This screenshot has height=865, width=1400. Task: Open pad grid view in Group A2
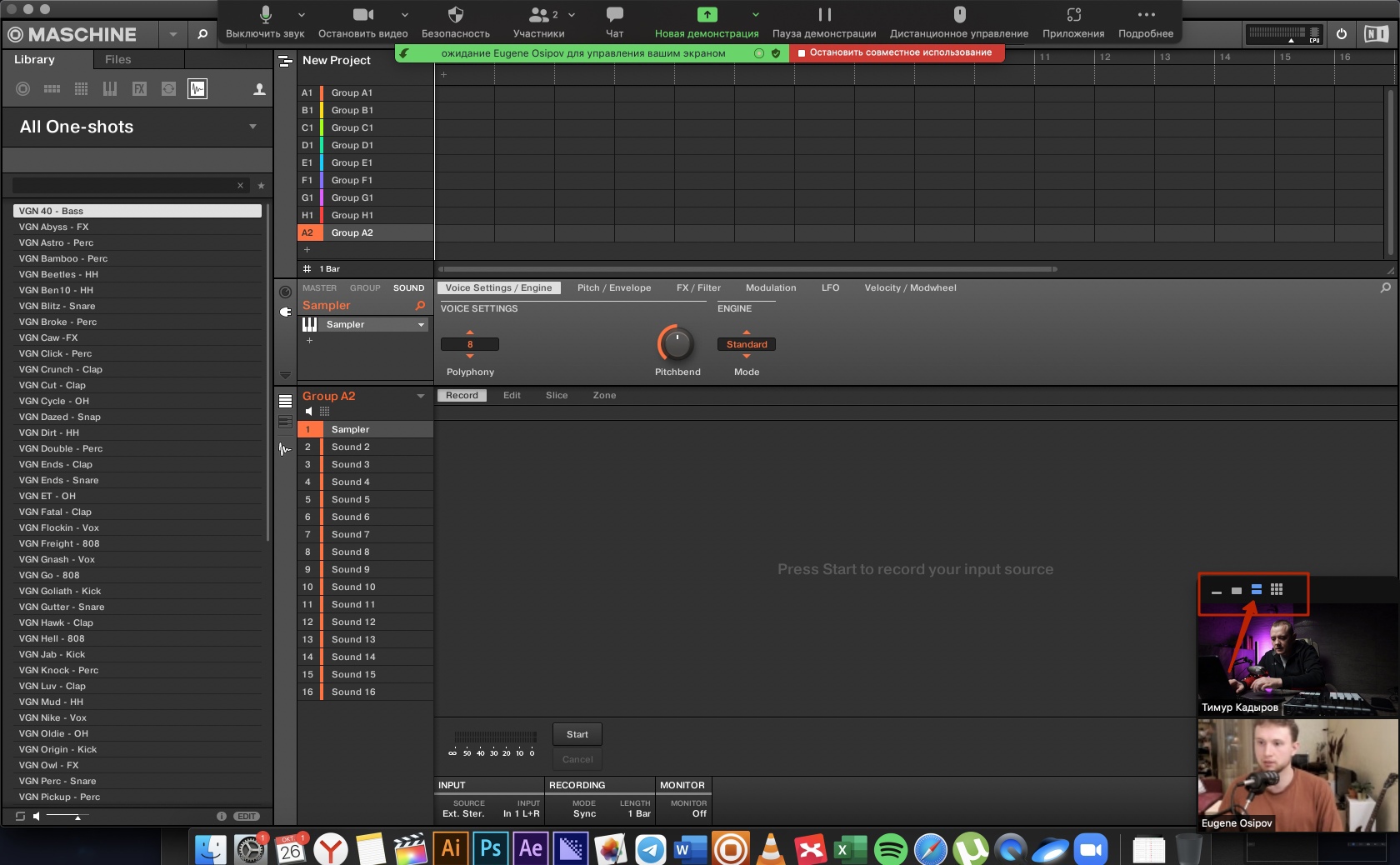click(x=325, y=412)
